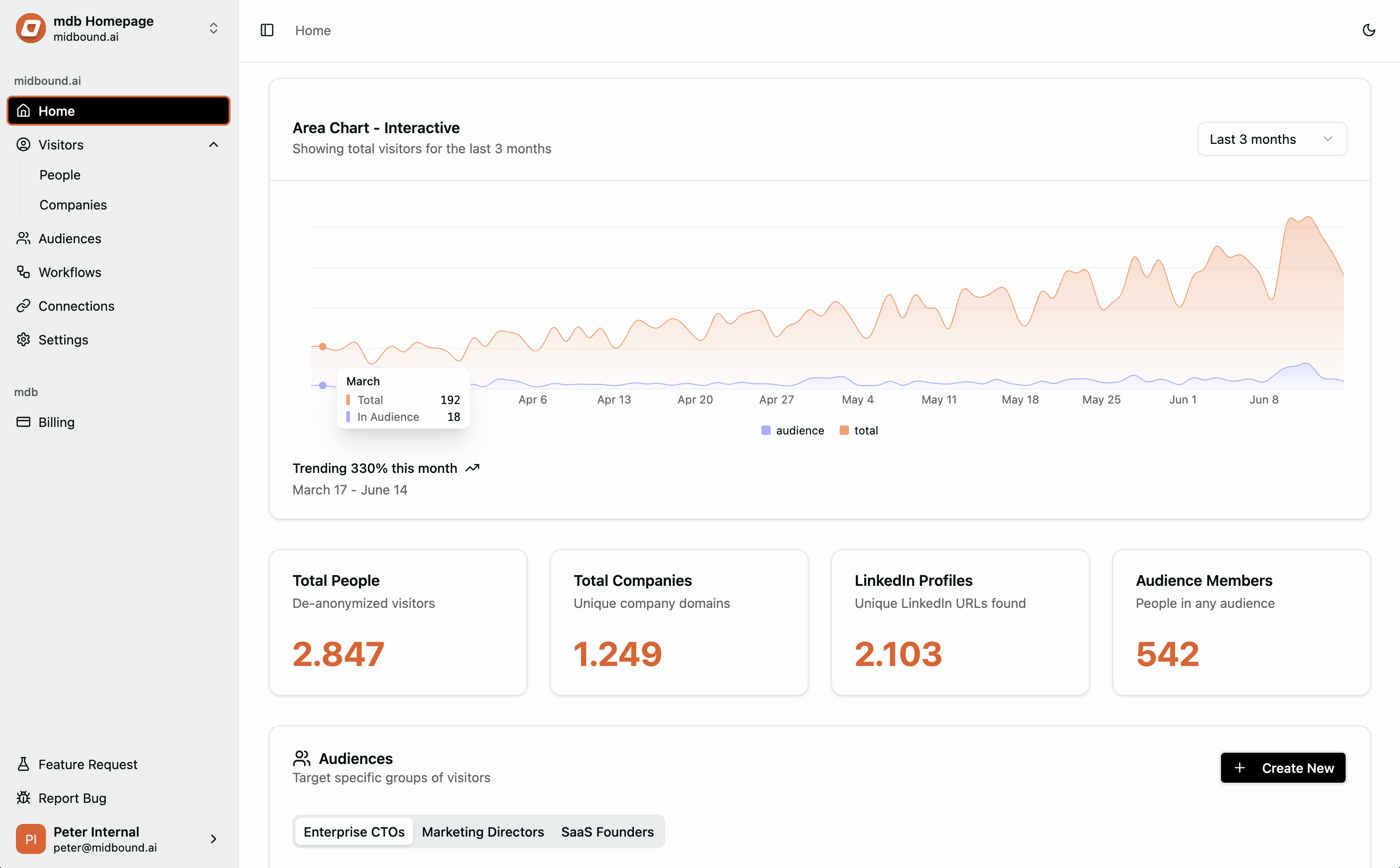Viewport: 1400px width, 868px height.
Task: Click the Connections link icon
Action: tap(23, 306)
